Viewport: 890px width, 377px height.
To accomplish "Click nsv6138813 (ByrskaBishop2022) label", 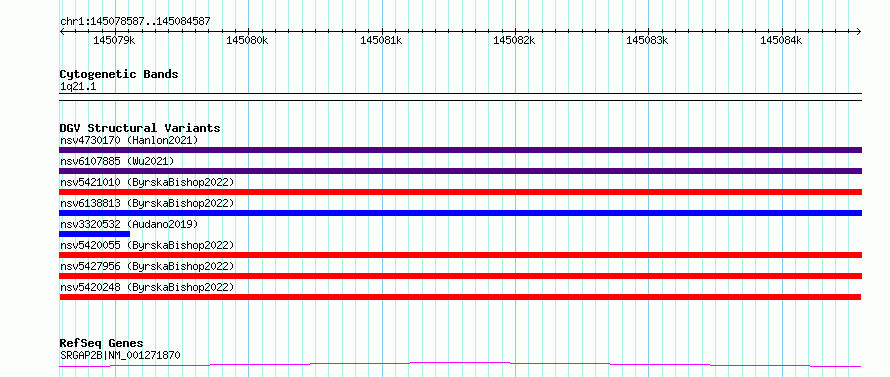I will pyautogui.click(x=147, y=203).
